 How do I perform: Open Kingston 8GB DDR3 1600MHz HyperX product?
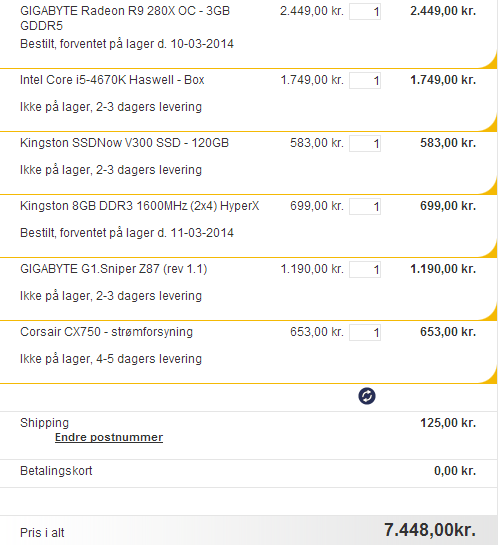tap(139, 206)
